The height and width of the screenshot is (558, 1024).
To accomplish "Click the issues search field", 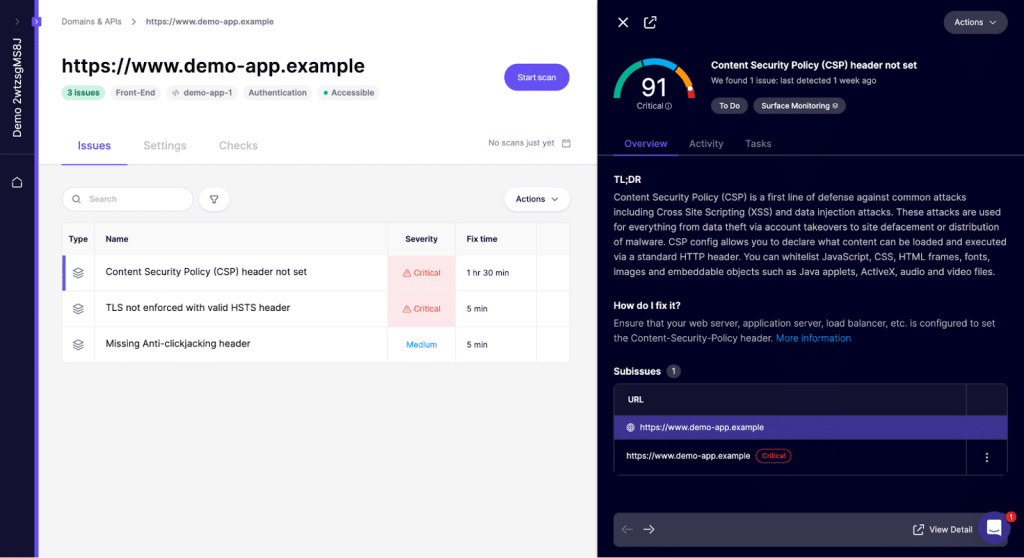I will point(128,199).
